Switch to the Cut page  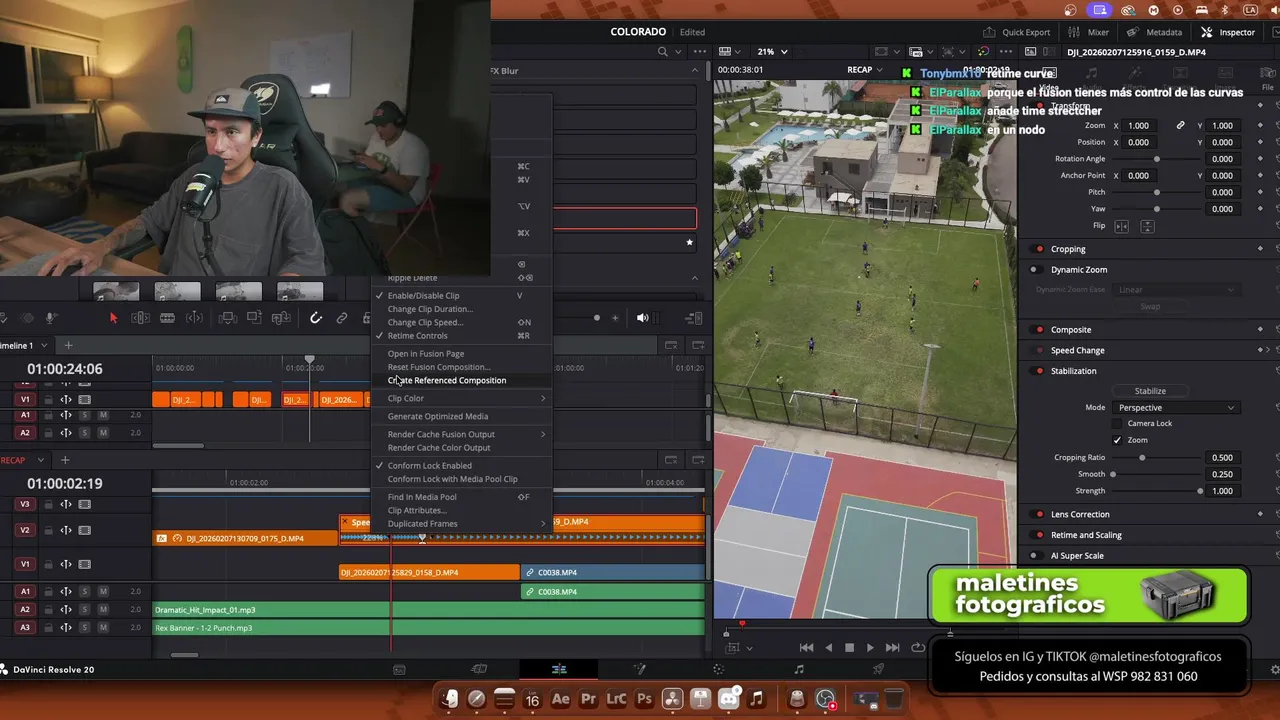point(479,669)
